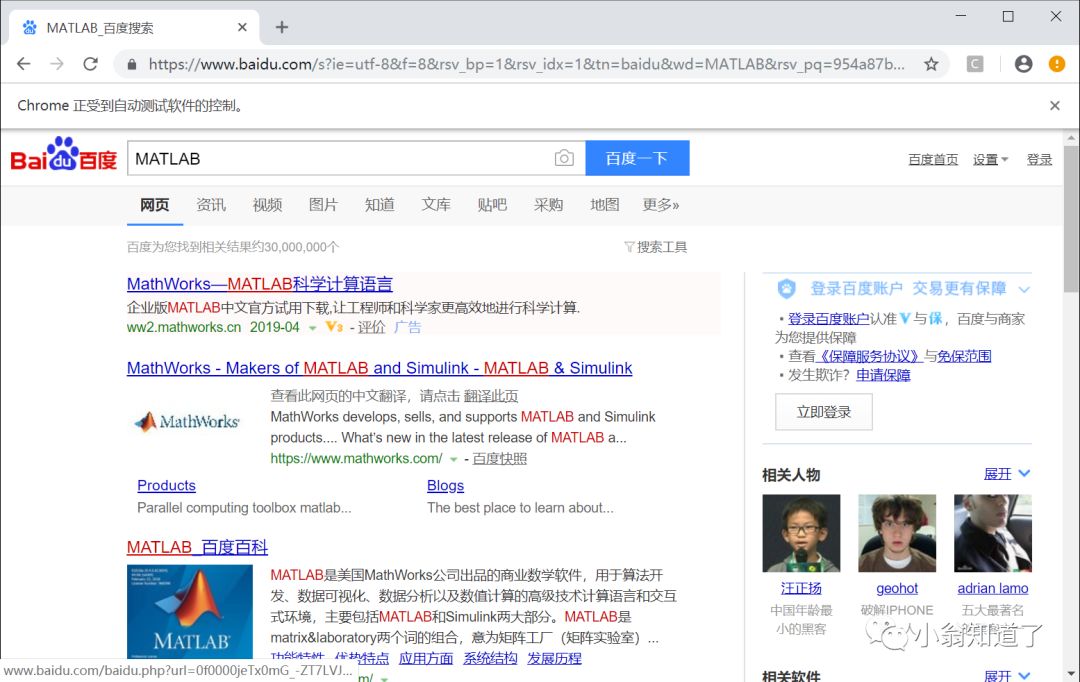This screenshot has width=1080, height=682.
Task: Open the 知道 tab
Action: coord(380,205)
